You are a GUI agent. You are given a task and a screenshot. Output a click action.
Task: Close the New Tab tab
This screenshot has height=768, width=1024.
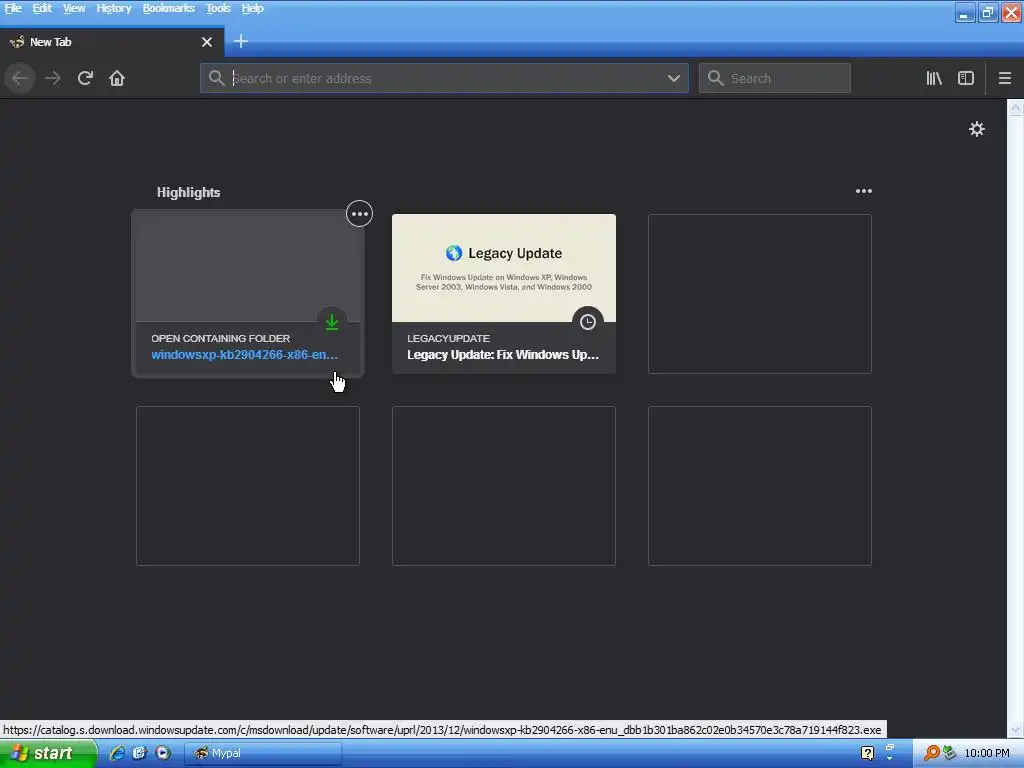[x=207, y=42]
